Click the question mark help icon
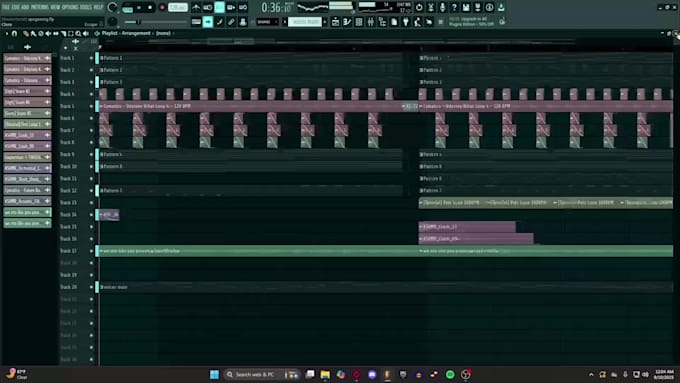The width and height of the screenshot is (680, 383). tap(454, 7)
